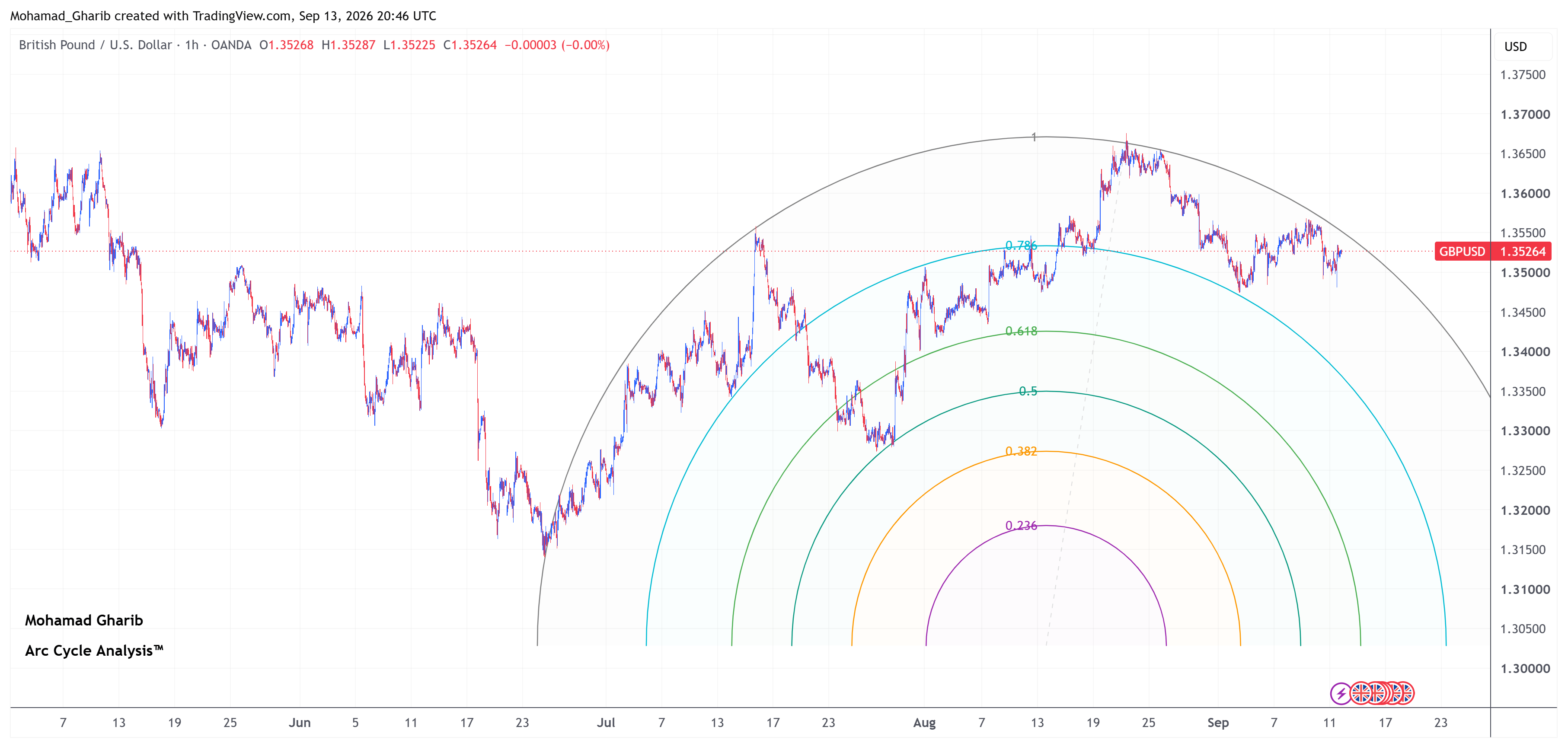Viewport: 1568px width, 740px height.
Task: Click the 0.382 orange arc label
Action: coord(1021,451)
